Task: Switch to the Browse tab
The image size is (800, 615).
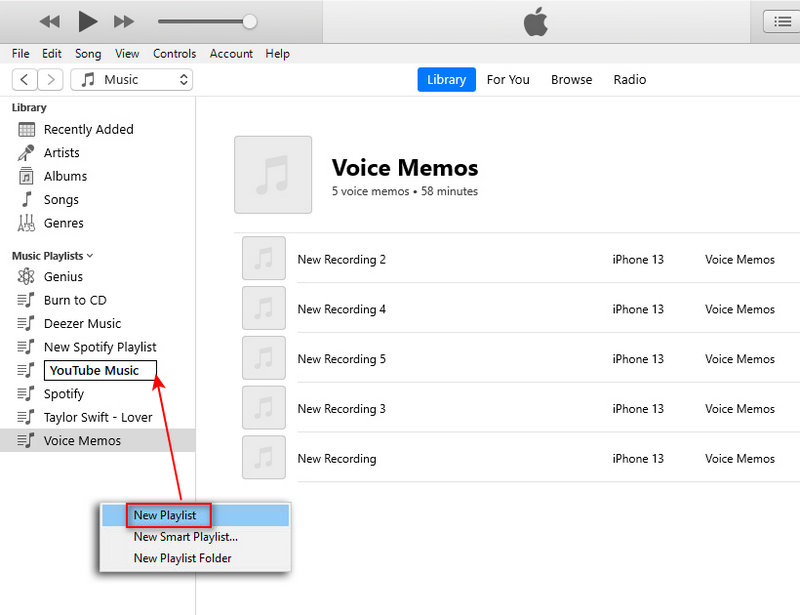Action: pos(571,79)
